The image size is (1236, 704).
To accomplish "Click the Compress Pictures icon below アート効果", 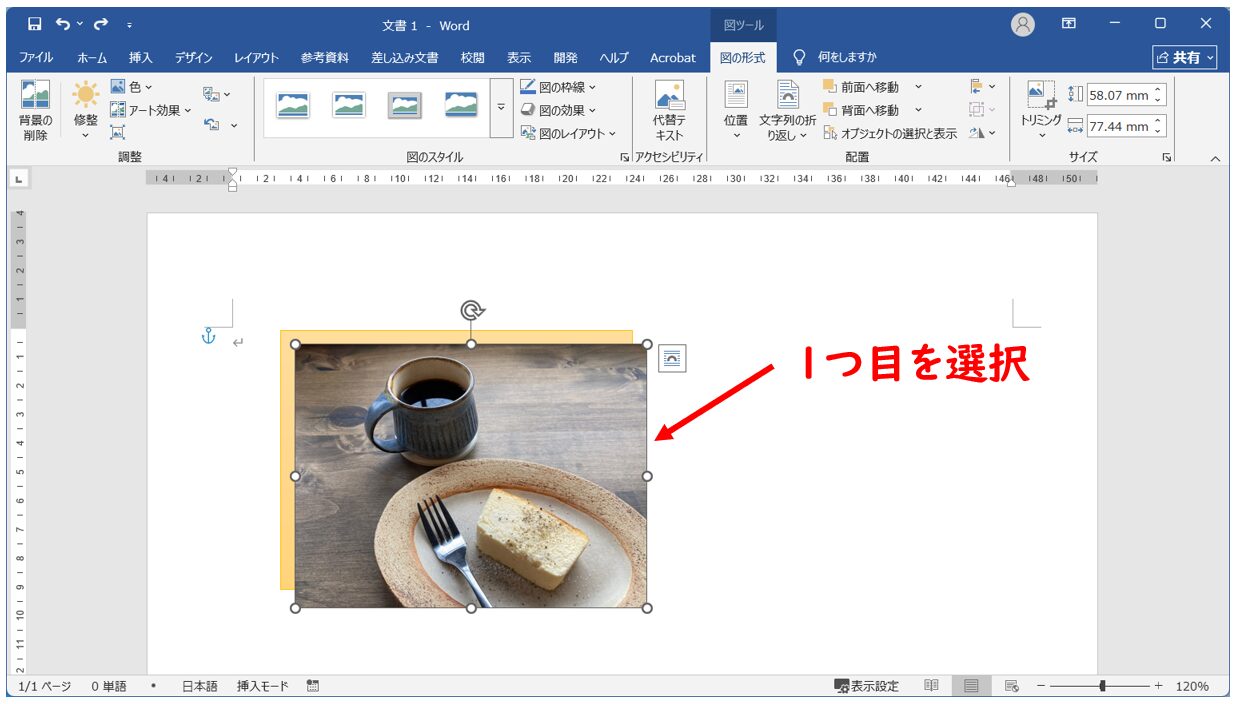I will pos(118,132).
